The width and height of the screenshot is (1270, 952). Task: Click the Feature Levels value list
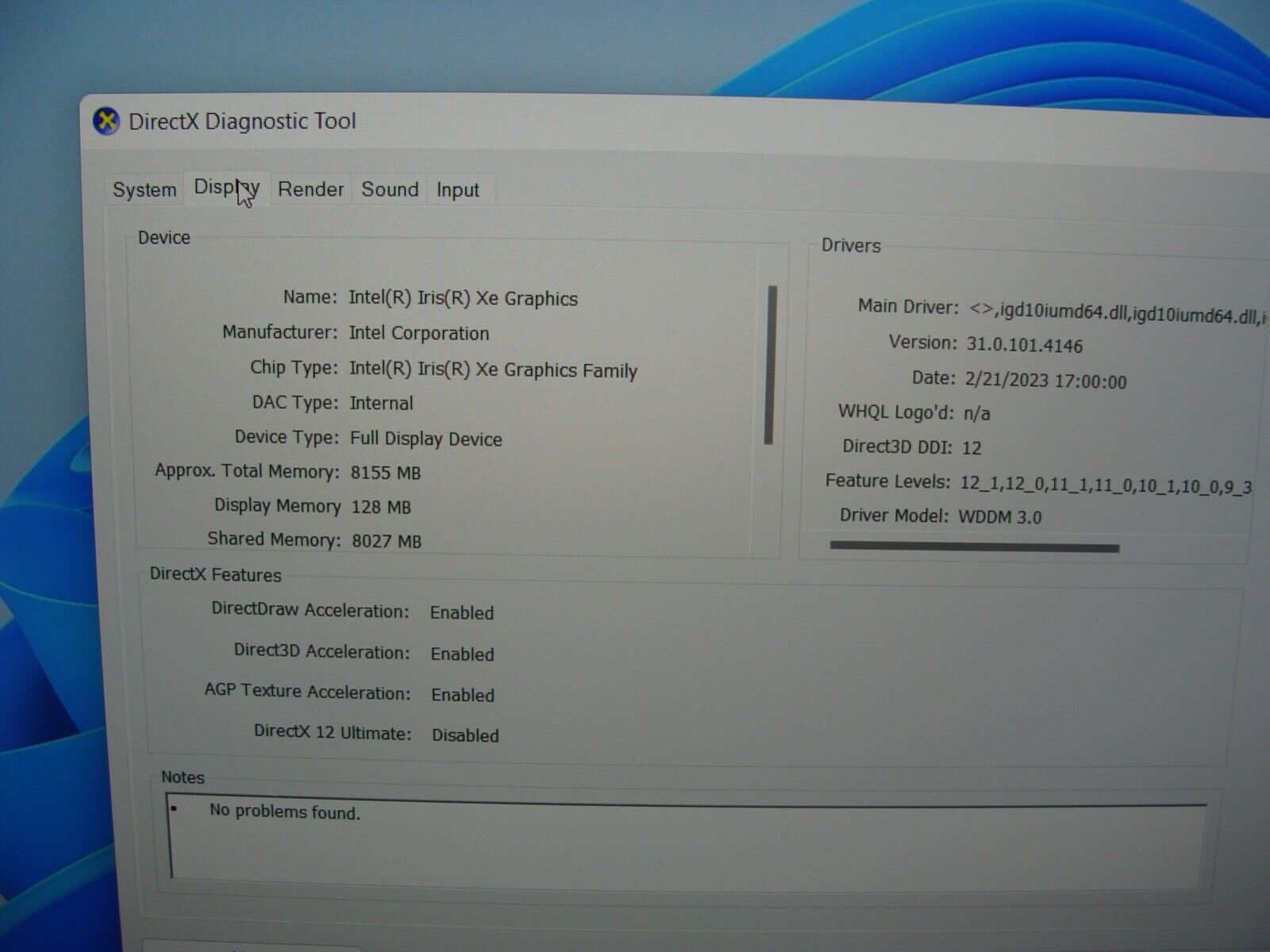1106,485
